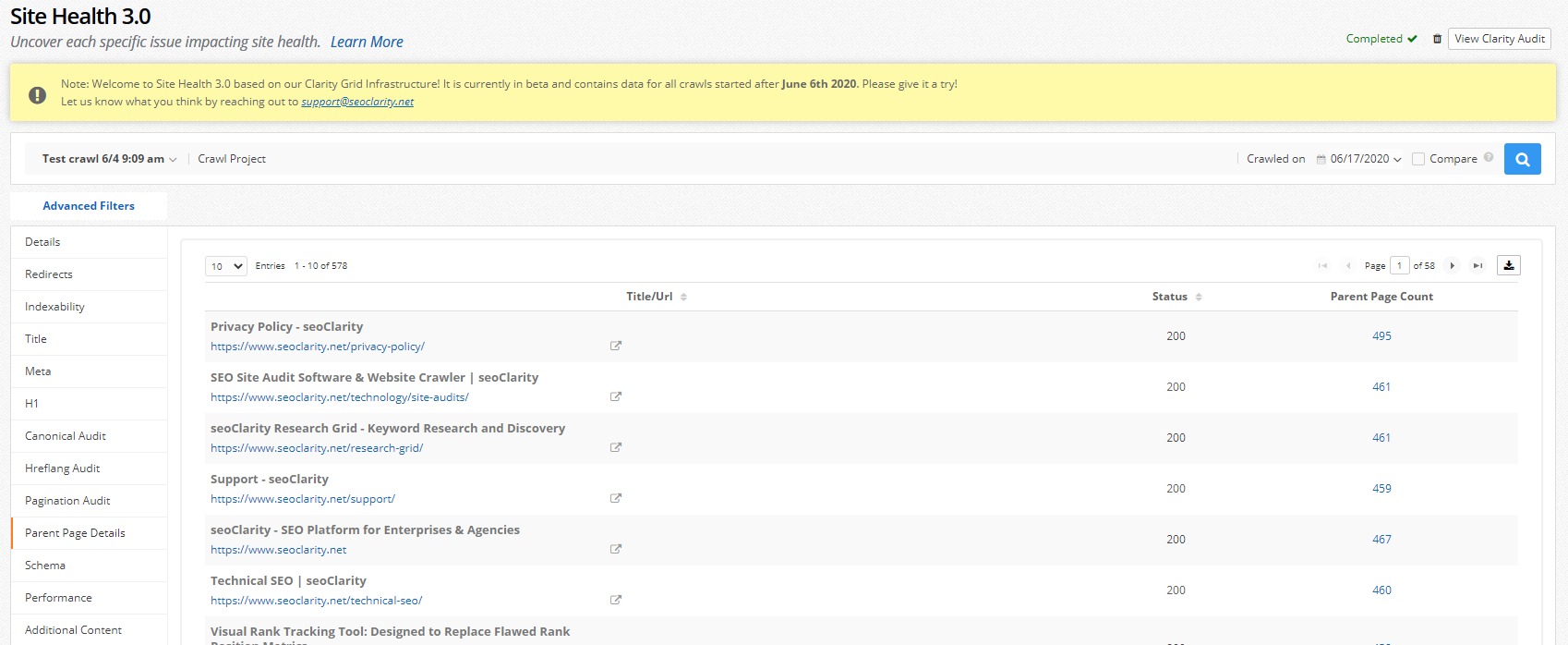Open the Advanced Filters tab
Image resolution: width=1568 pixels, height=645 pixels.
pyautogui.click(x=89, y=206)
